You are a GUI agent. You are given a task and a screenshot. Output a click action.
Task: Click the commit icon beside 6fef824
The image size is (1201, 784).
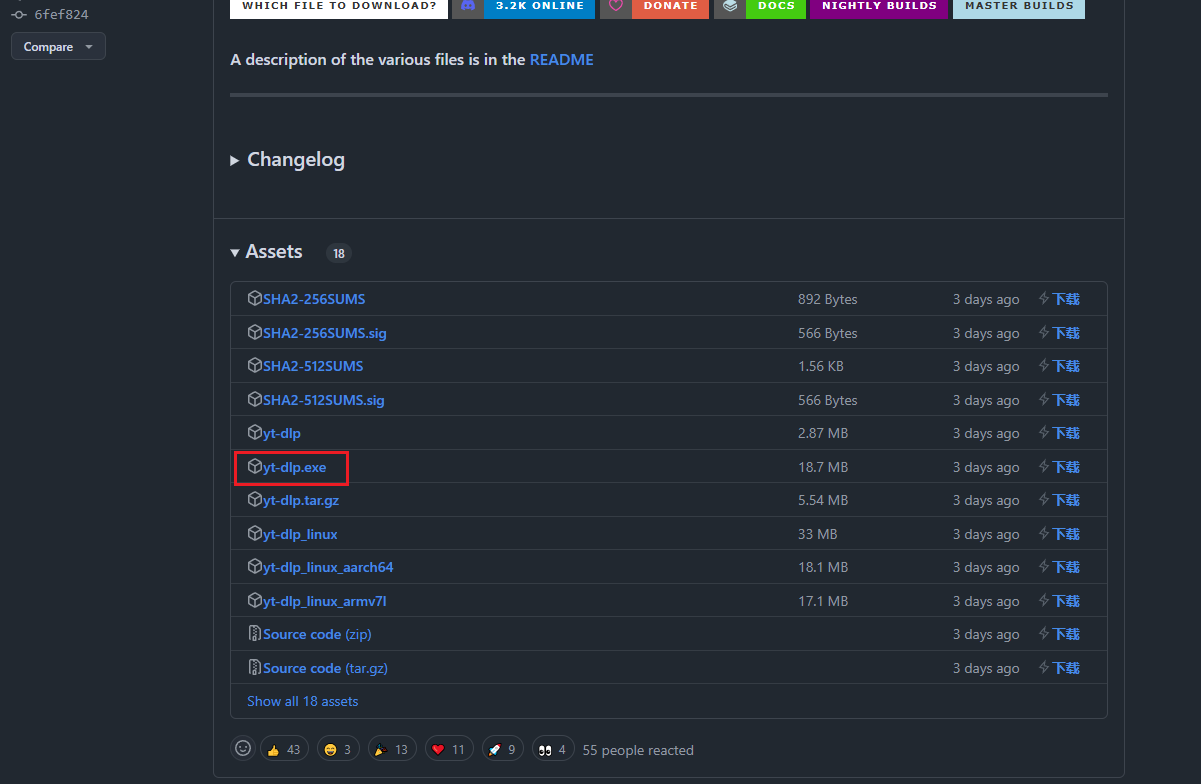pos(17,15)
